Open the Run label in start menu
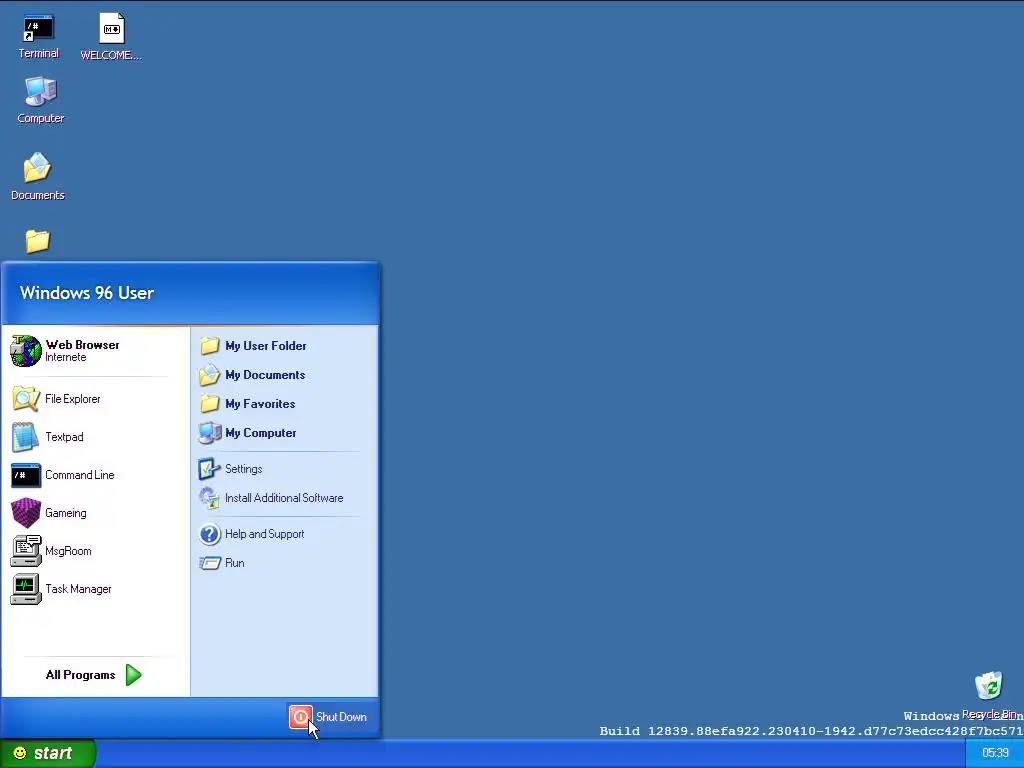Screen dimensions: 1024x768 click(x=234, y=563)
